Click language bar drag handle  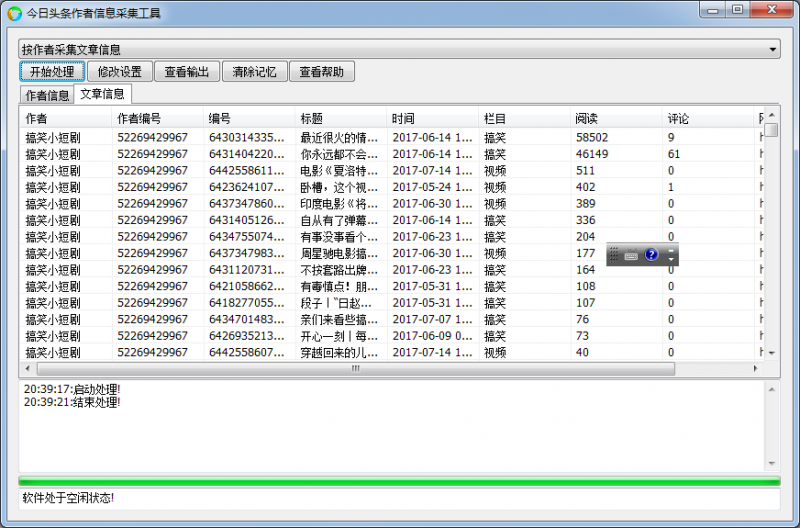[614, 255]
